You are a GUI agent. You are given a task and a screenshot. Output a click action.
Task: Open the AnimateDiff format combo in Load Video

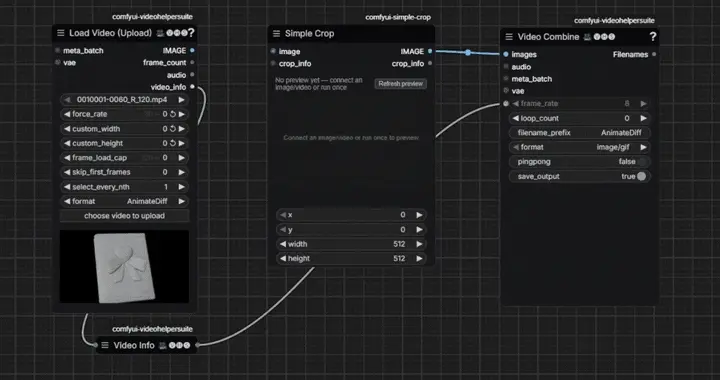[x=124, y=201]
